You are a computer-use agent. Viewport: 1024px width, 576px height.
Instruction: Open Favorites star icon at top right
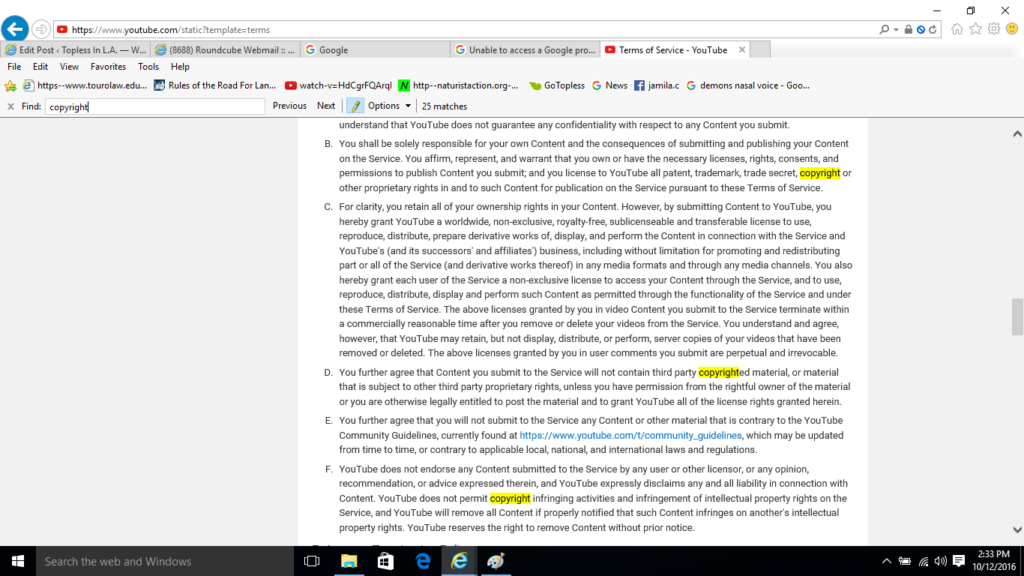click(x=975, y=29)
